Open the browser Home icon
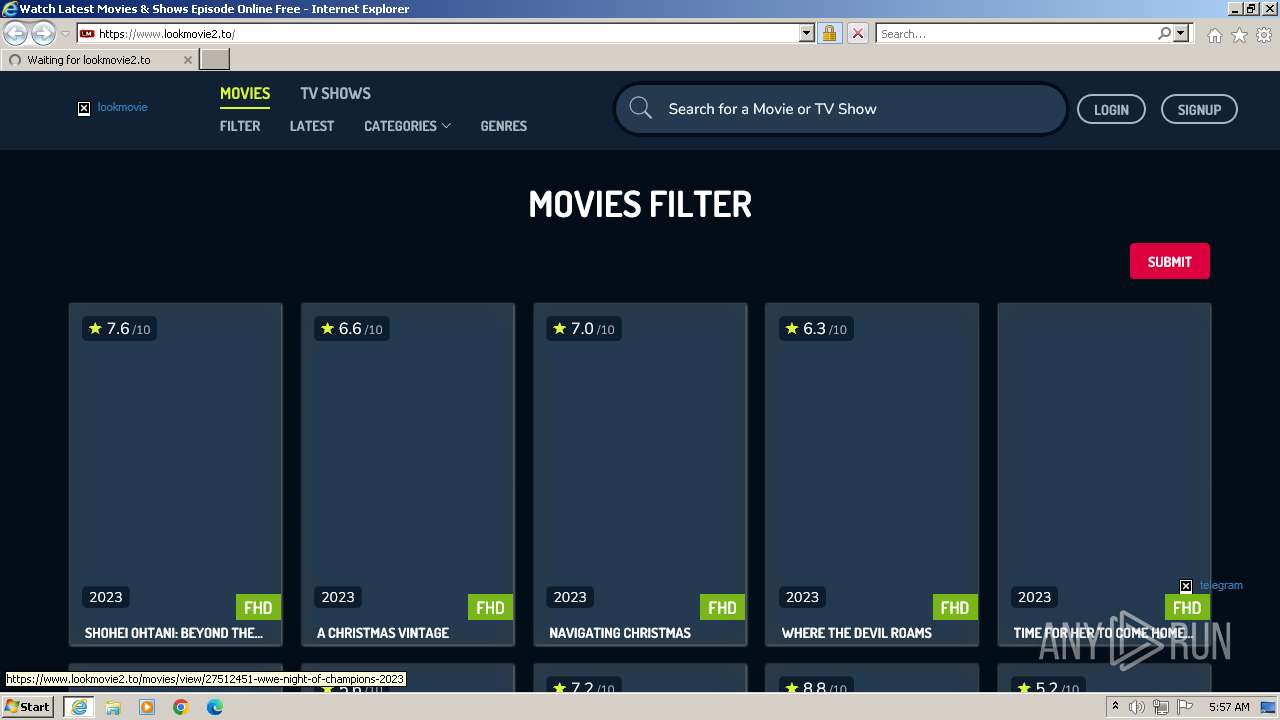Image resolution: width=1280 pixels, height=720 pixels. (1214, 35)
